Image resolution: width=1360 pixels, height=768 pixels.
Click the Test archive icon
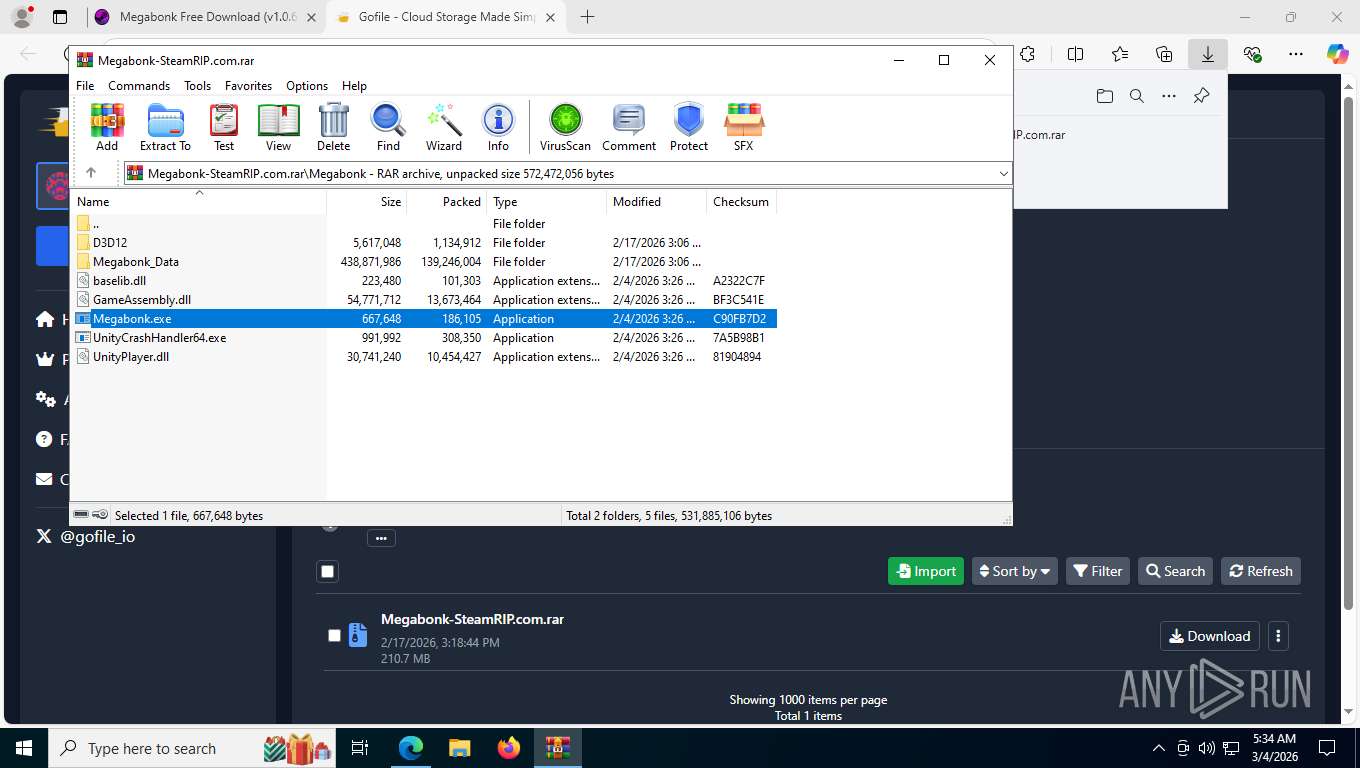coord(224,127)
